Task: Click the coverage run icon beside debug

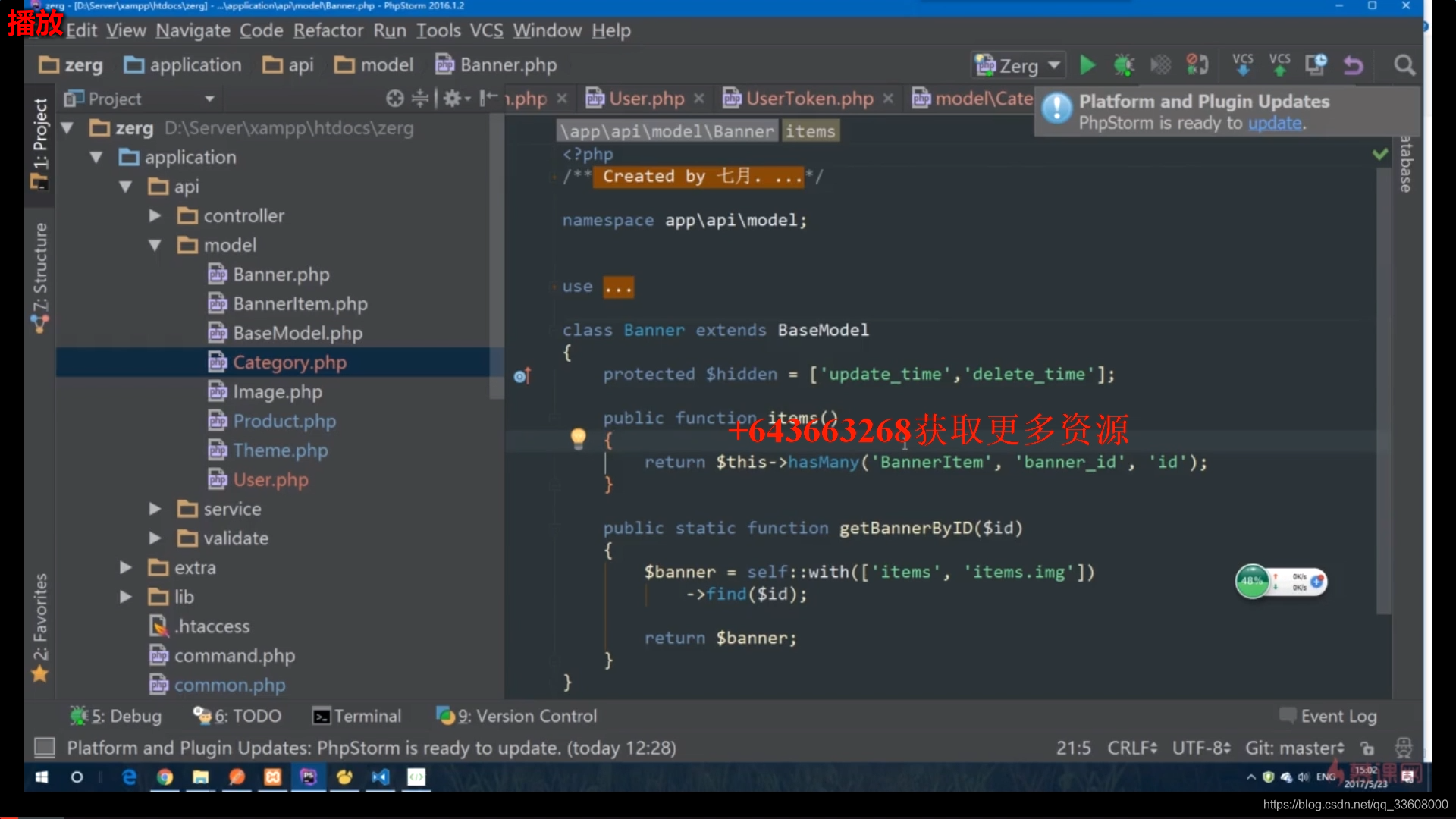Action: coord(1160,65)
